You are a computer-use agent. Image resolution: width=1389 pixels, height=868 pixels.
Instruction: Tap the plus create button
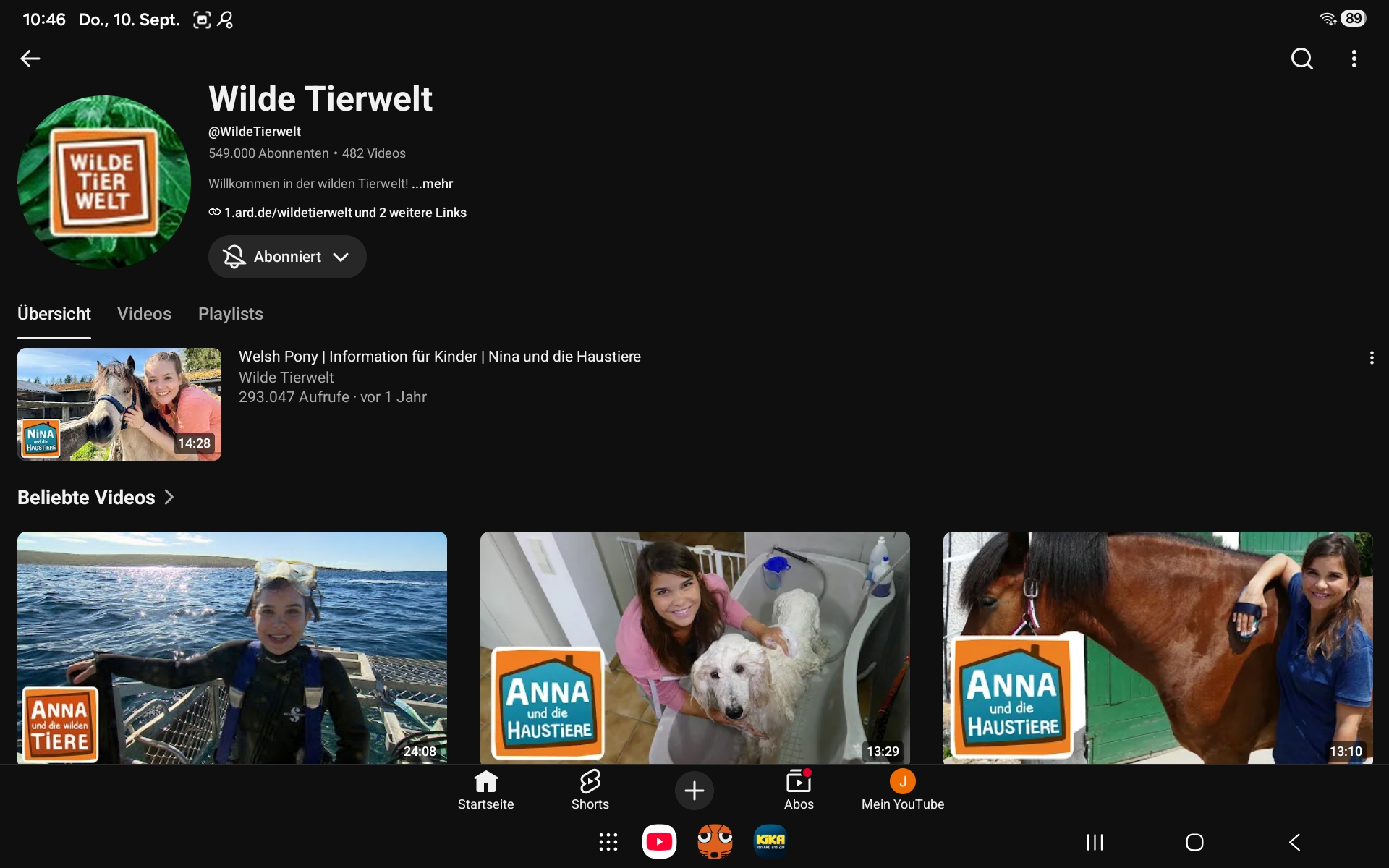click(694, 791)
